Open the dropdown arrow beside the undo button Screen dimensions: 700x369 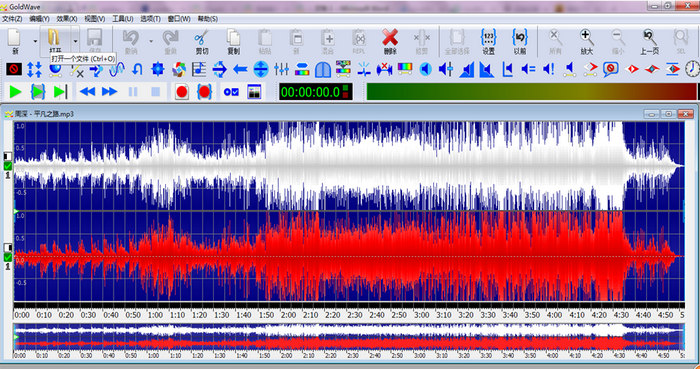coord(151,41)
